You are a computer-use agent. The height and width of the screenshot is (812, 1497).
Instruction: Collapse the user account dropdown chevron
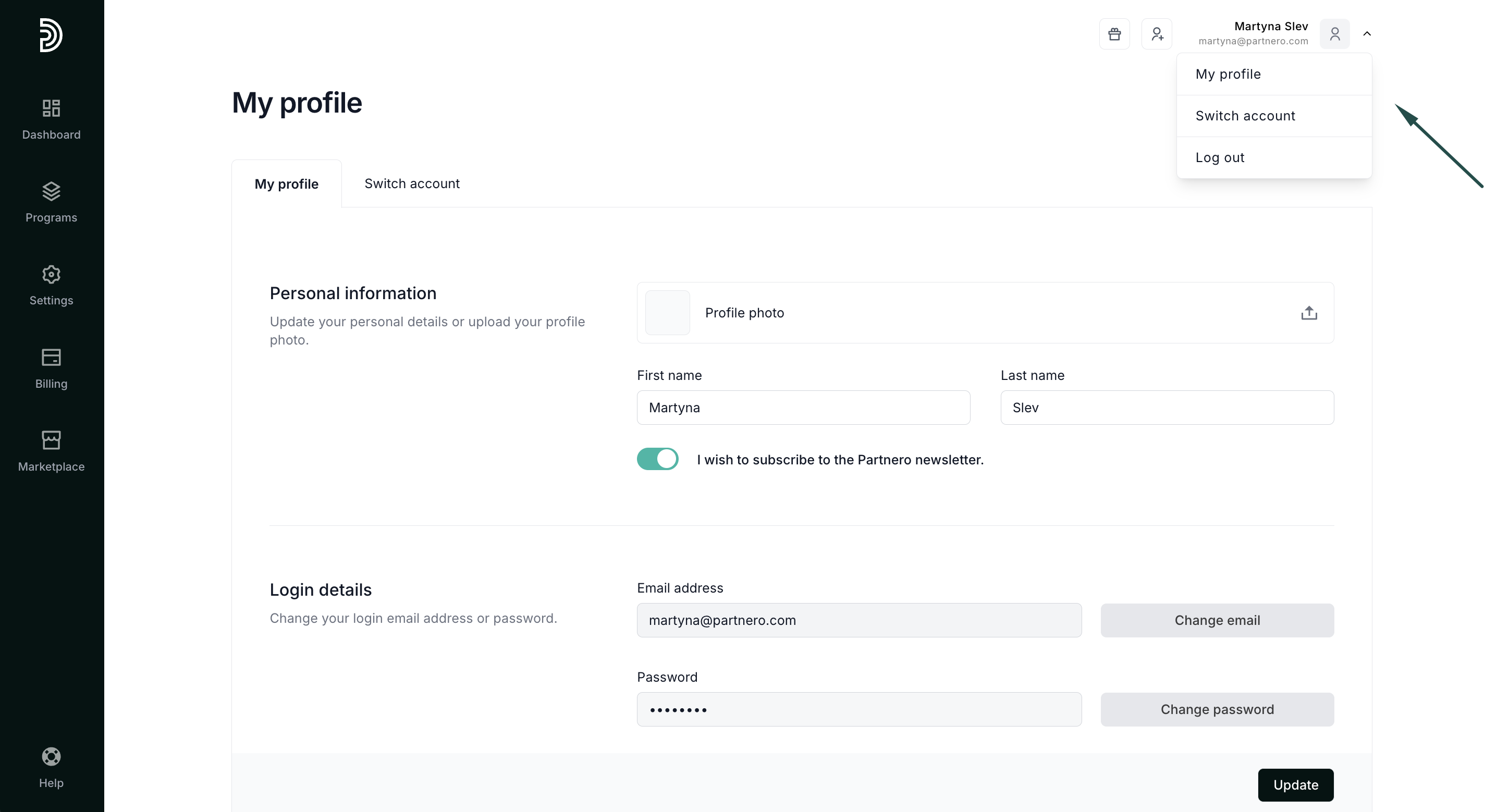pos(1367,34)
